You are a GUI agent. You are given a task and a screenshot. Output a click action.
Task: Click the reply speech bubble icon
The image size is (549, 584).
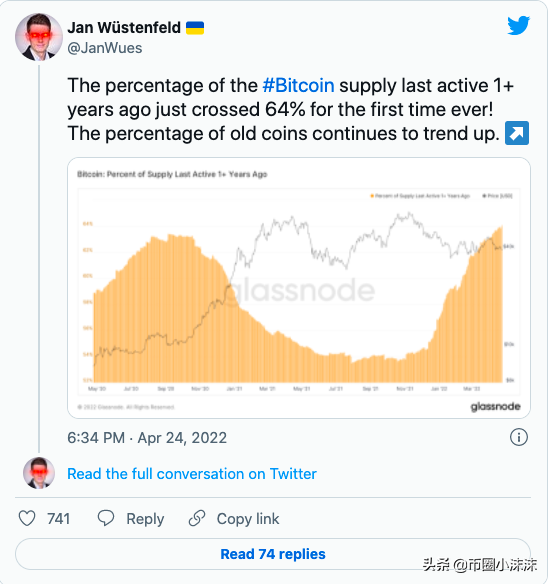pyautogui.click(x=106, y=518)
